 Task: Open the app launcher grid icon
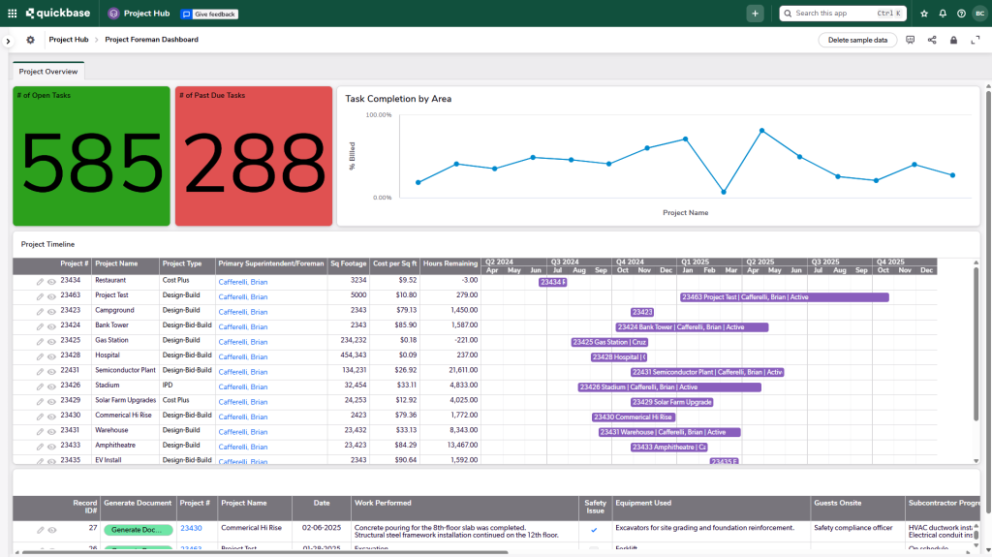pos(12,14)
